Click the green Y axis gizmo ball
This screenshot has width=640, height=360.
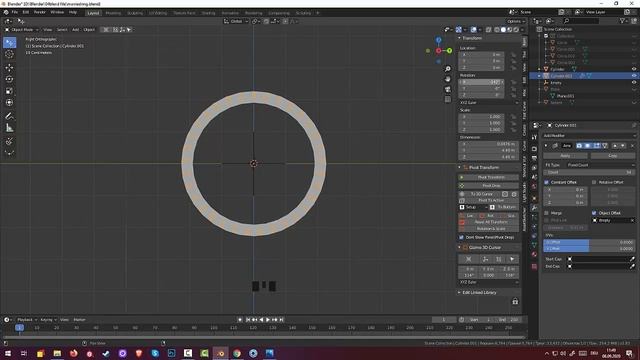[x=449, y=51]
